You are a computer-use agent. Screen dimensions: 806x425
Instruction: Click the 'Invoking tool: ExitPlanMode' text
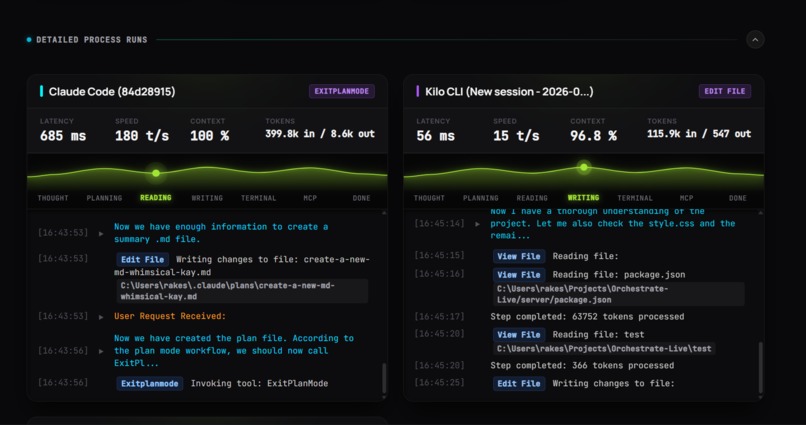[259, 383]
